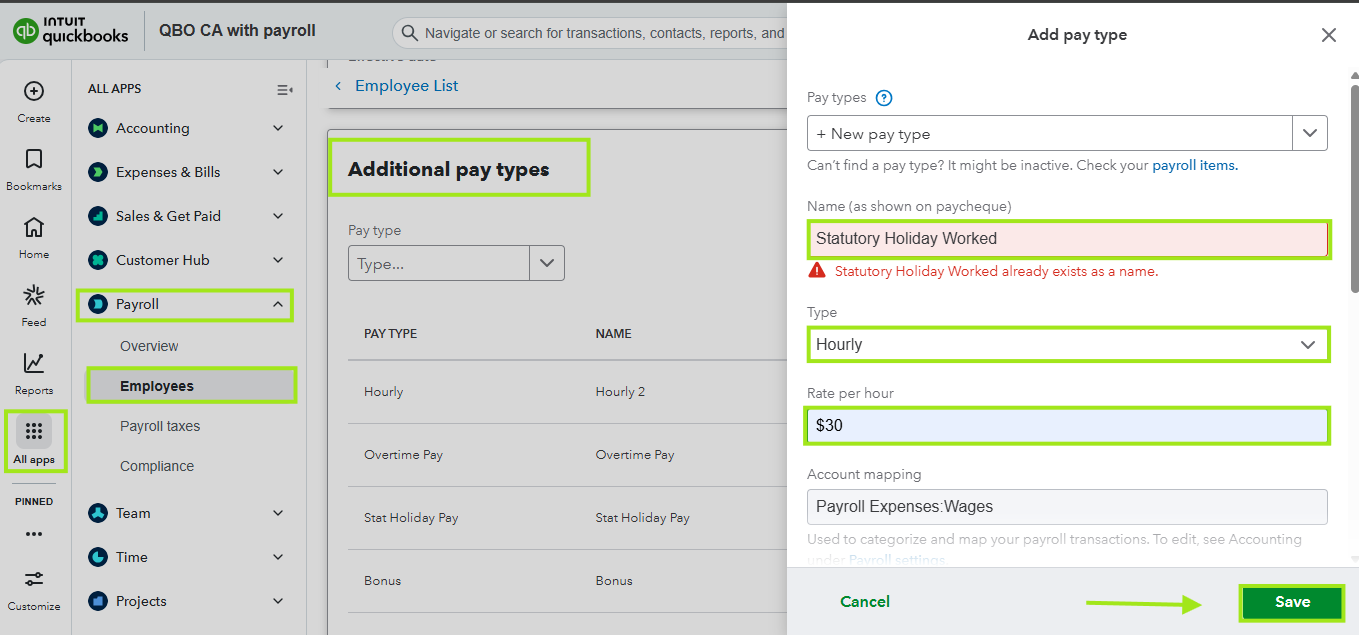Select Payroll taxes in sidebar
Screen dimensions: 1359x635
[160, 426]
